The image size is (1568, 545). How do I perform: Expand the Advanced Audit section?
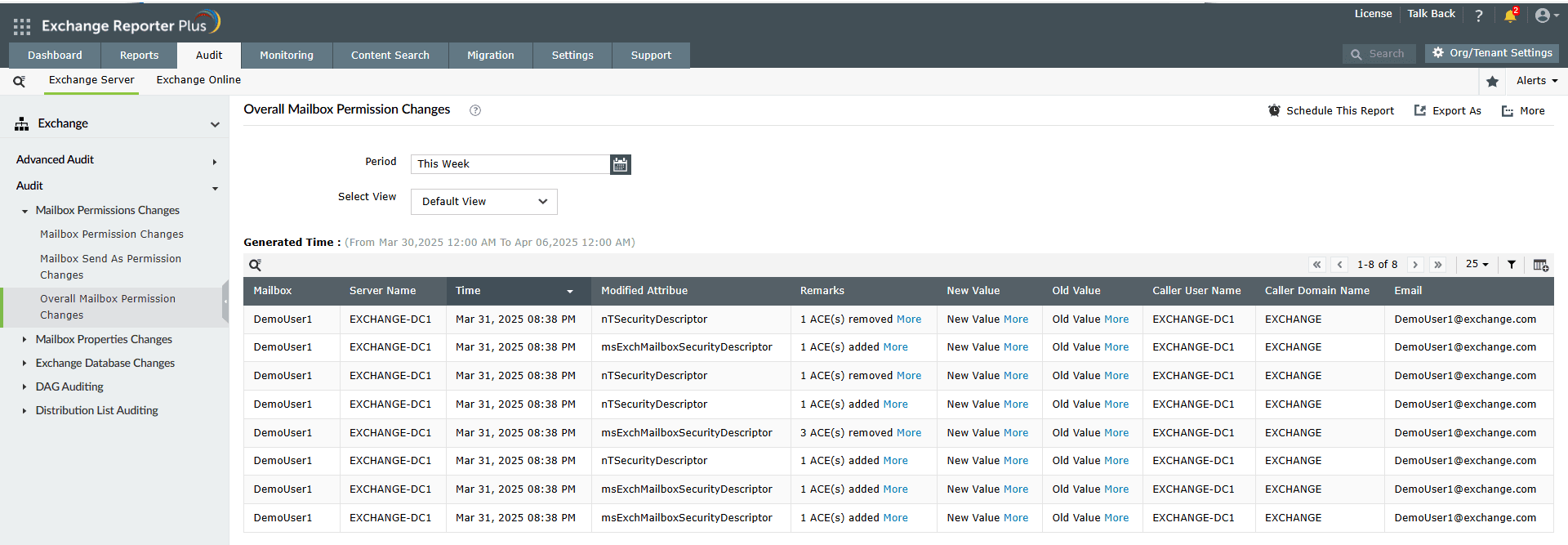pyautogui.click(x=215, y=162)
